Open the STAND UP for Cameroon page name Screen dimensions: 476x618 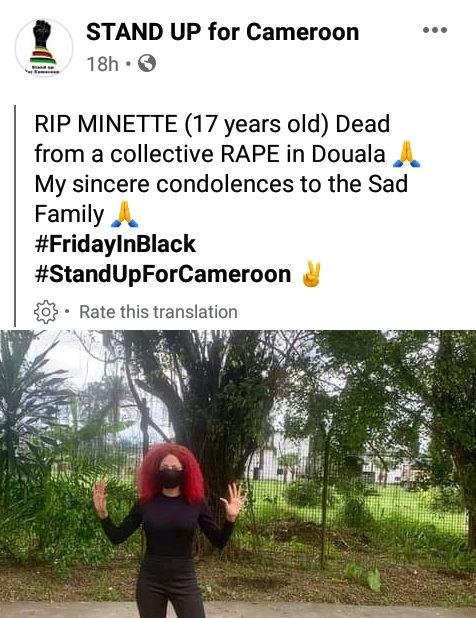(x=223, y=32)
